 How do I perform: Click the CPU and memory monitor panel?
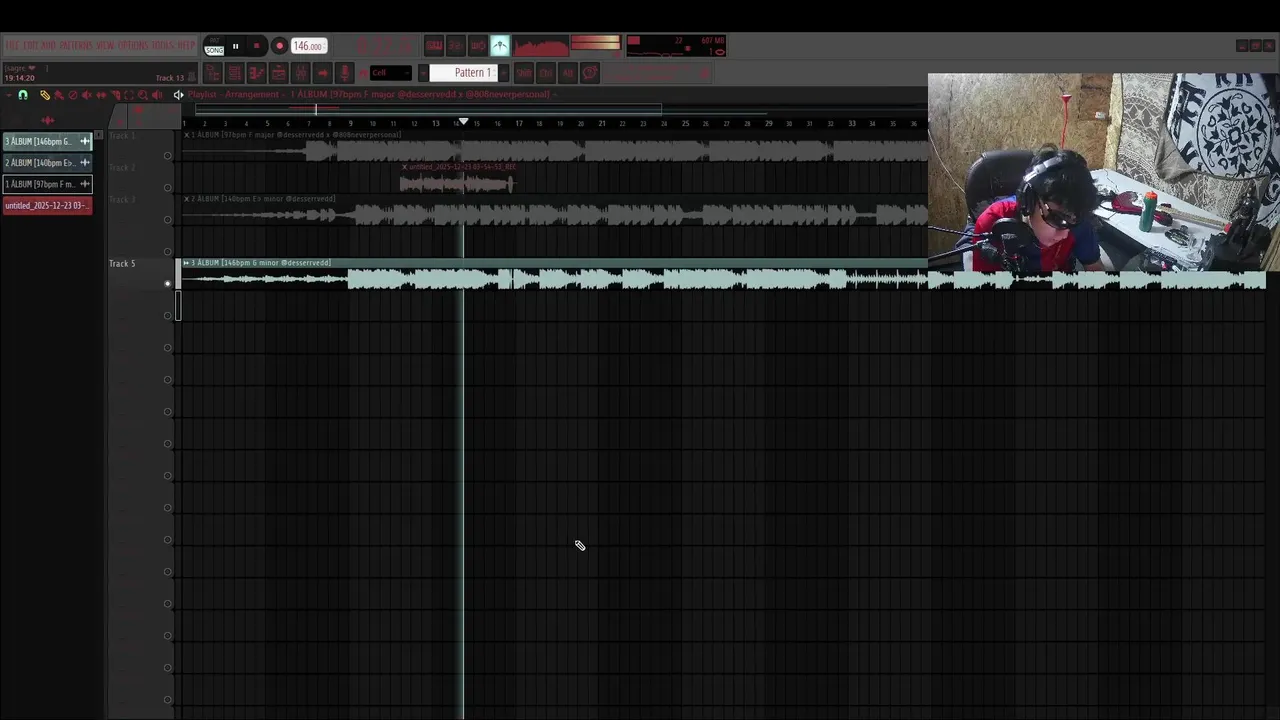[676, 46]
